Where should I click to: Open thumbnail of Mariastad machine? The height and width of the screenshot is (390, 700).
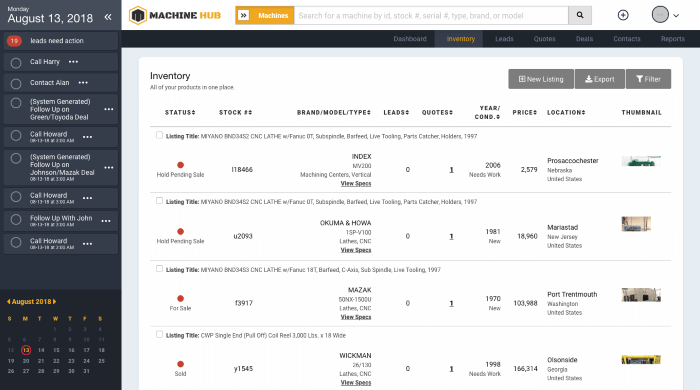pos(636,224)
